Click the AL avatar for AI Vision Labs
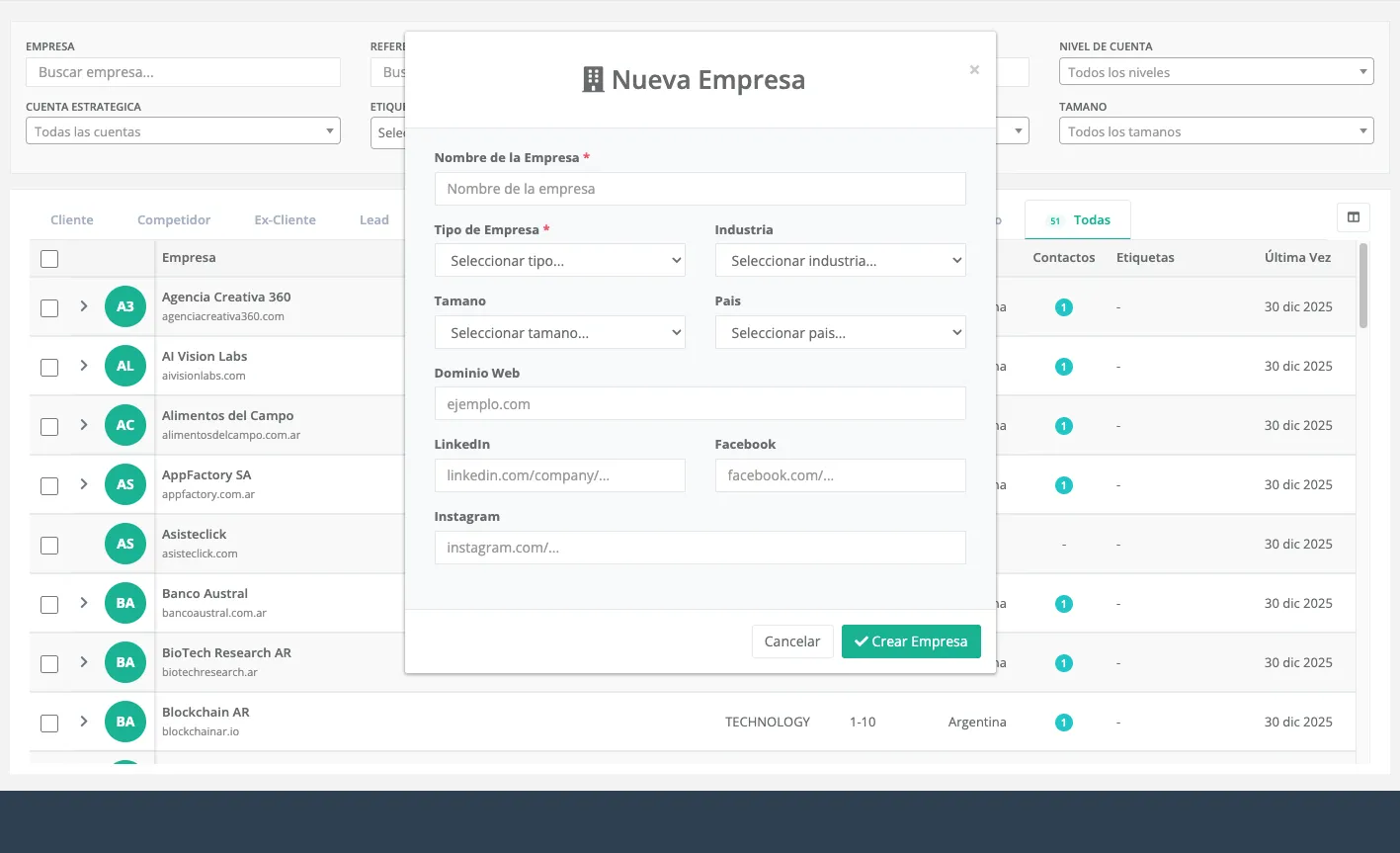The image size is (1400, 853). point(125,366)
